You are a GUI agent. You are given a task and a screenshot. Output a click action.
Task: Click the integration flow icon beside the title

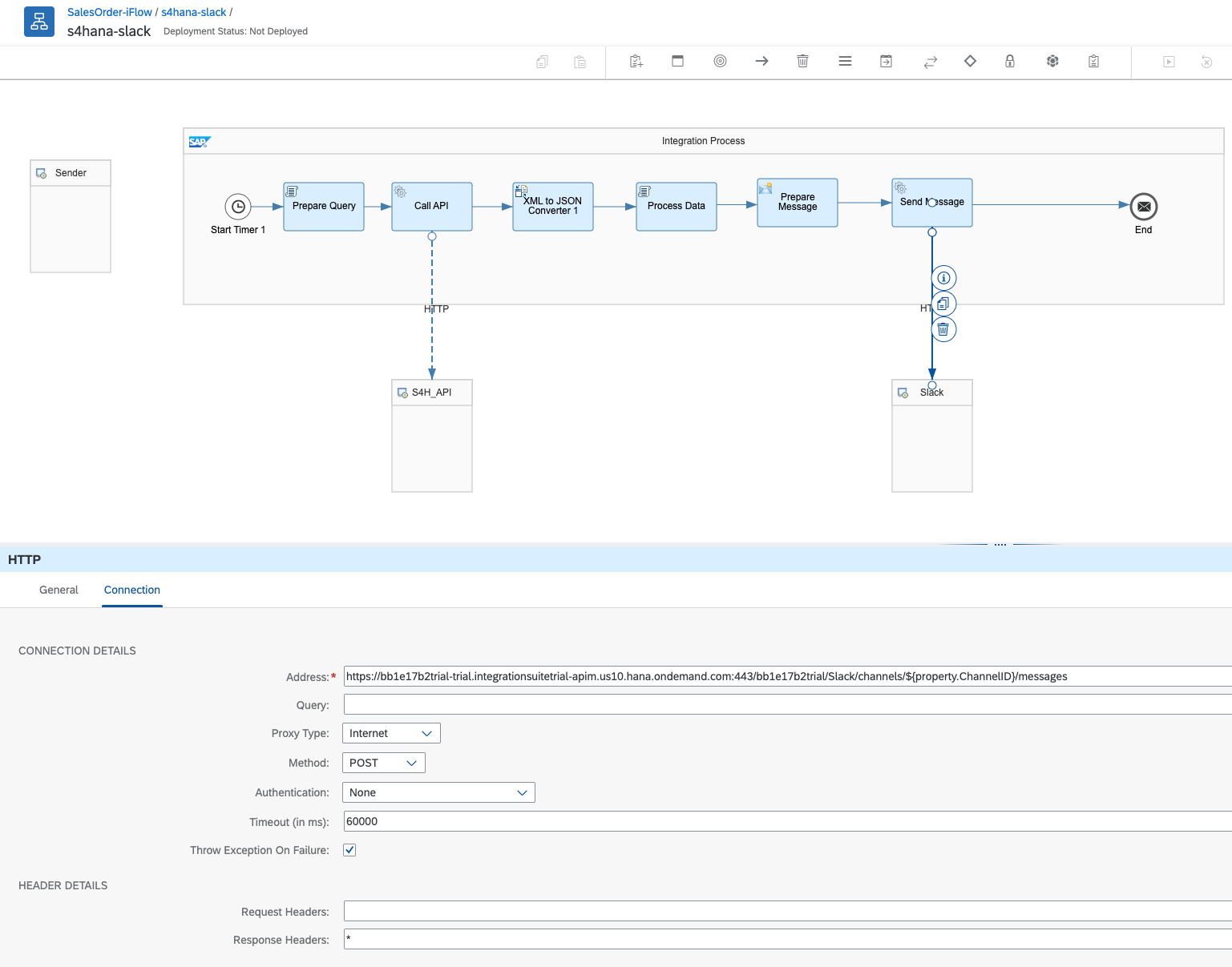click(x=39, y=22)
